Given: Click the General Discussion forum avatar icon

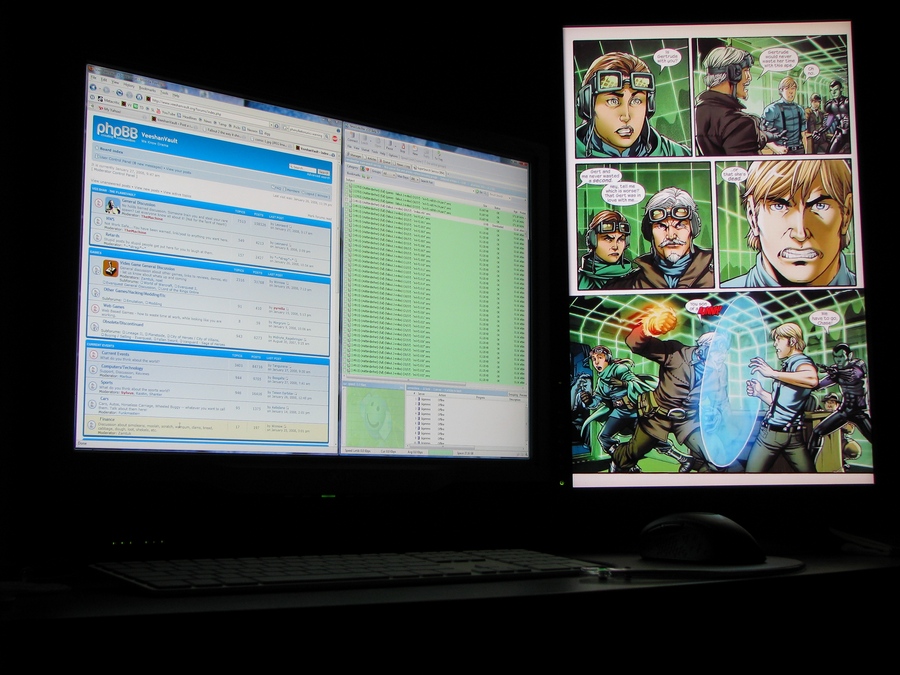Looking at the screenshot, I should pos(113,205).
